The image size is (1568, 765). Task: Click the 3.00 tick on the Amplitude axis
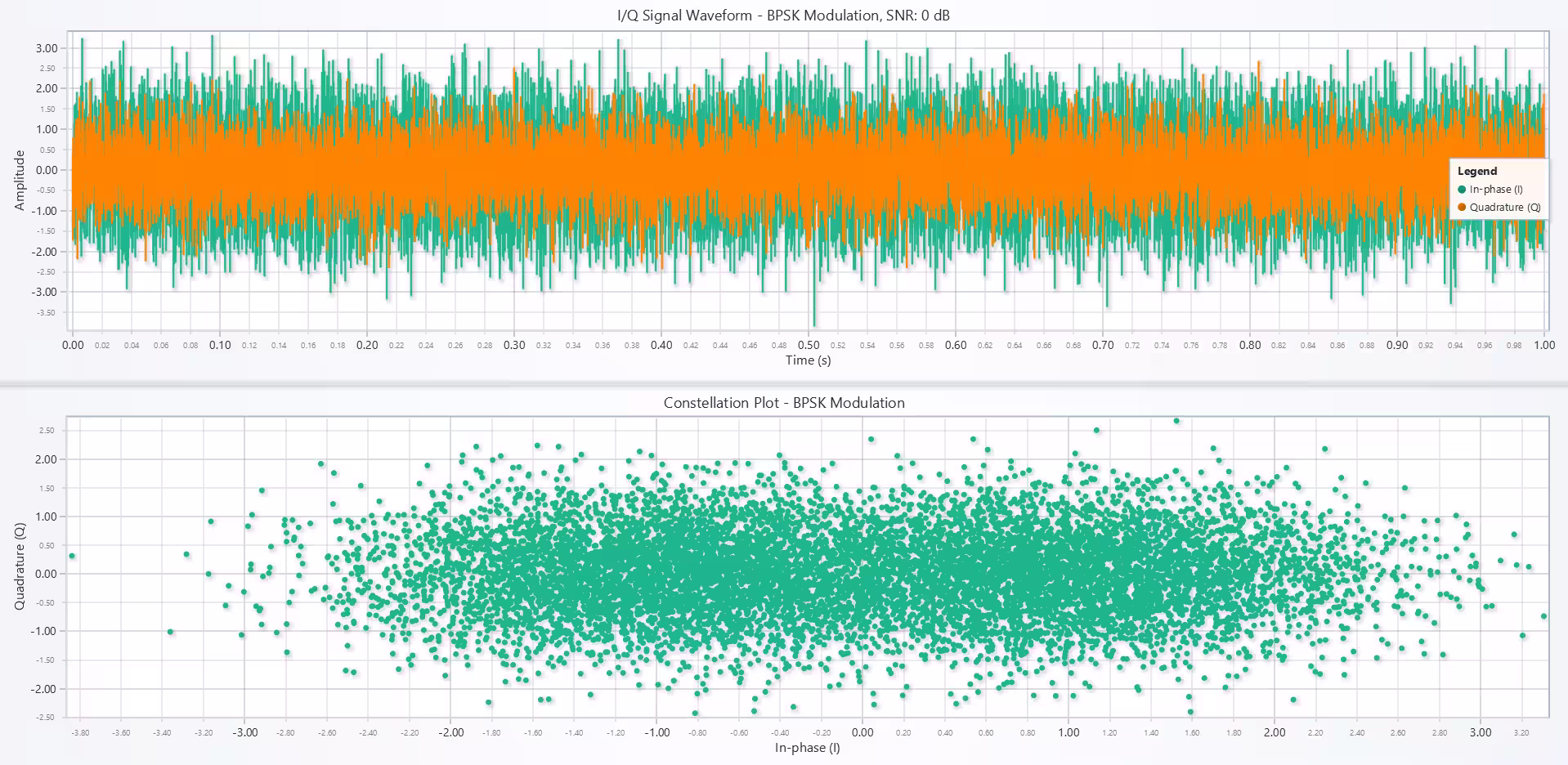[47, 48]
